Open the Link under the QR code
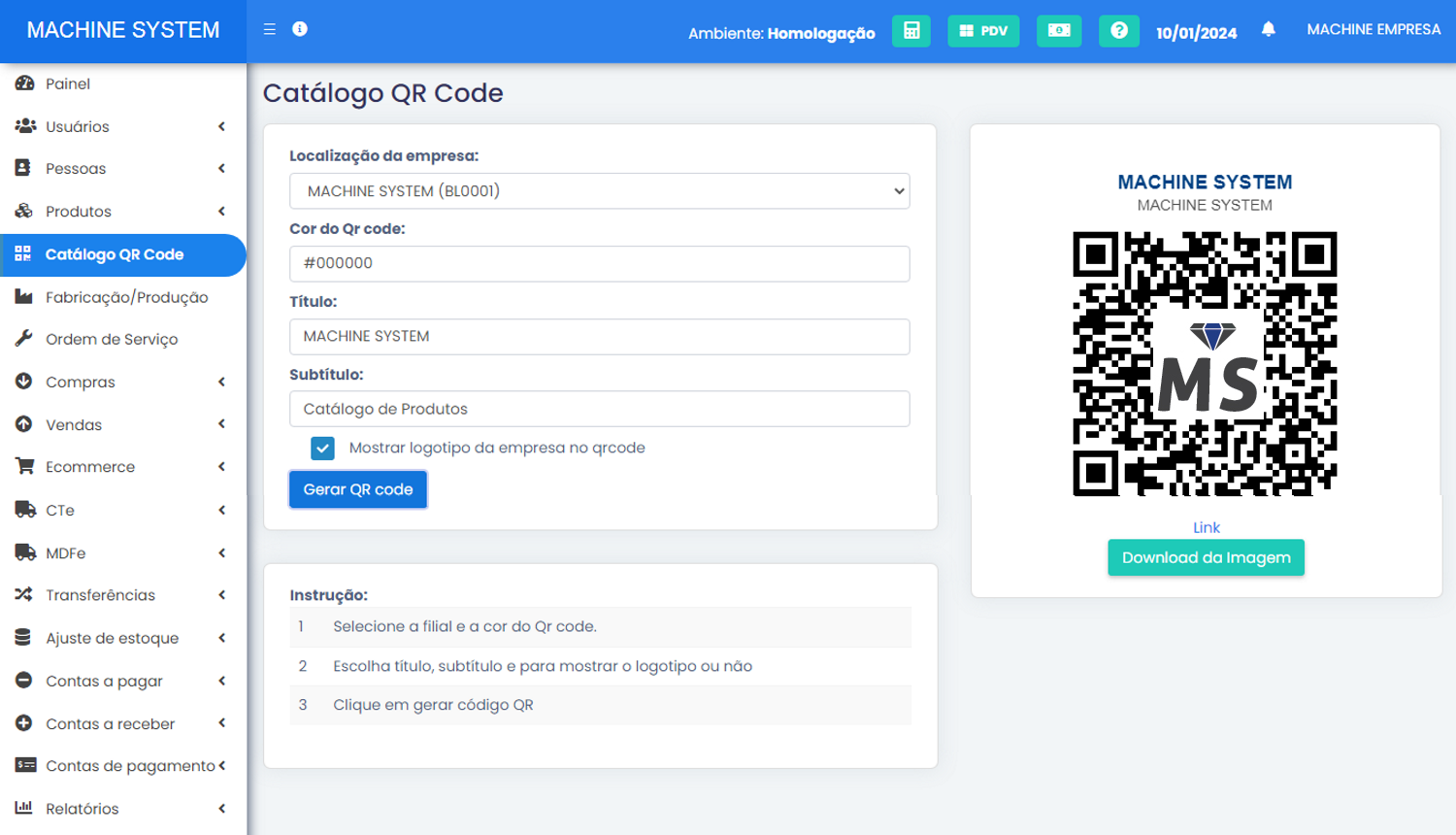This screenshot has width=1456, height=835. coord(1207,527)
